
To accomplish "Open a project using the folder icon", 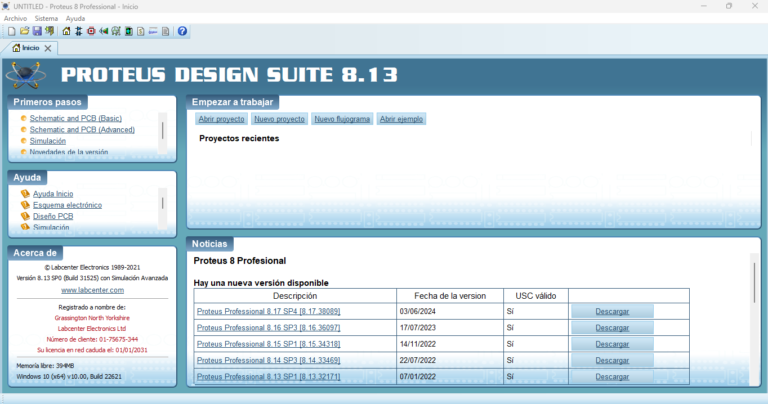I will pos(24,31).
